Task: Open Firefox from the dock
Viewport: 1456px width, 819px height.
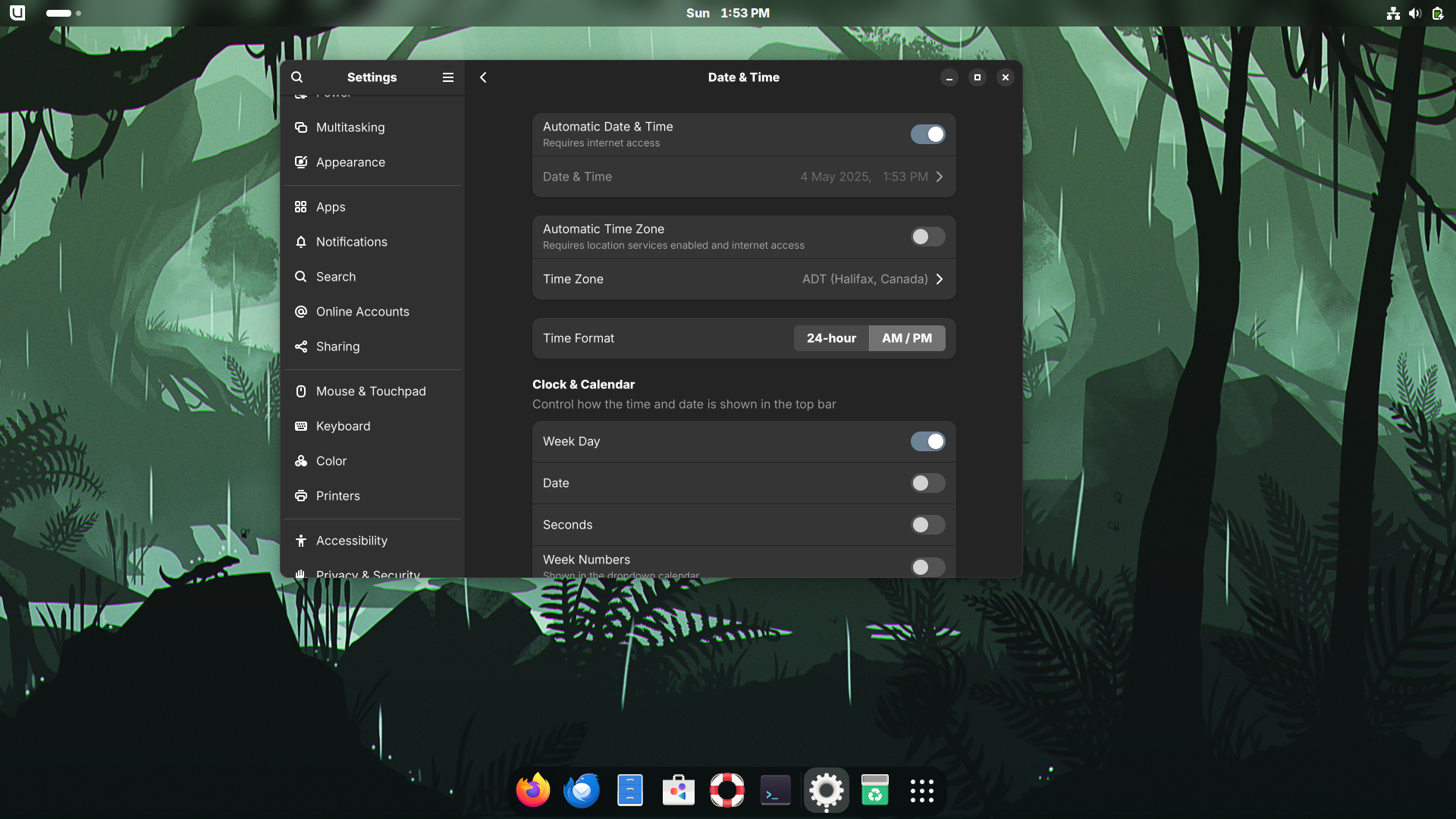Action: 533,790
